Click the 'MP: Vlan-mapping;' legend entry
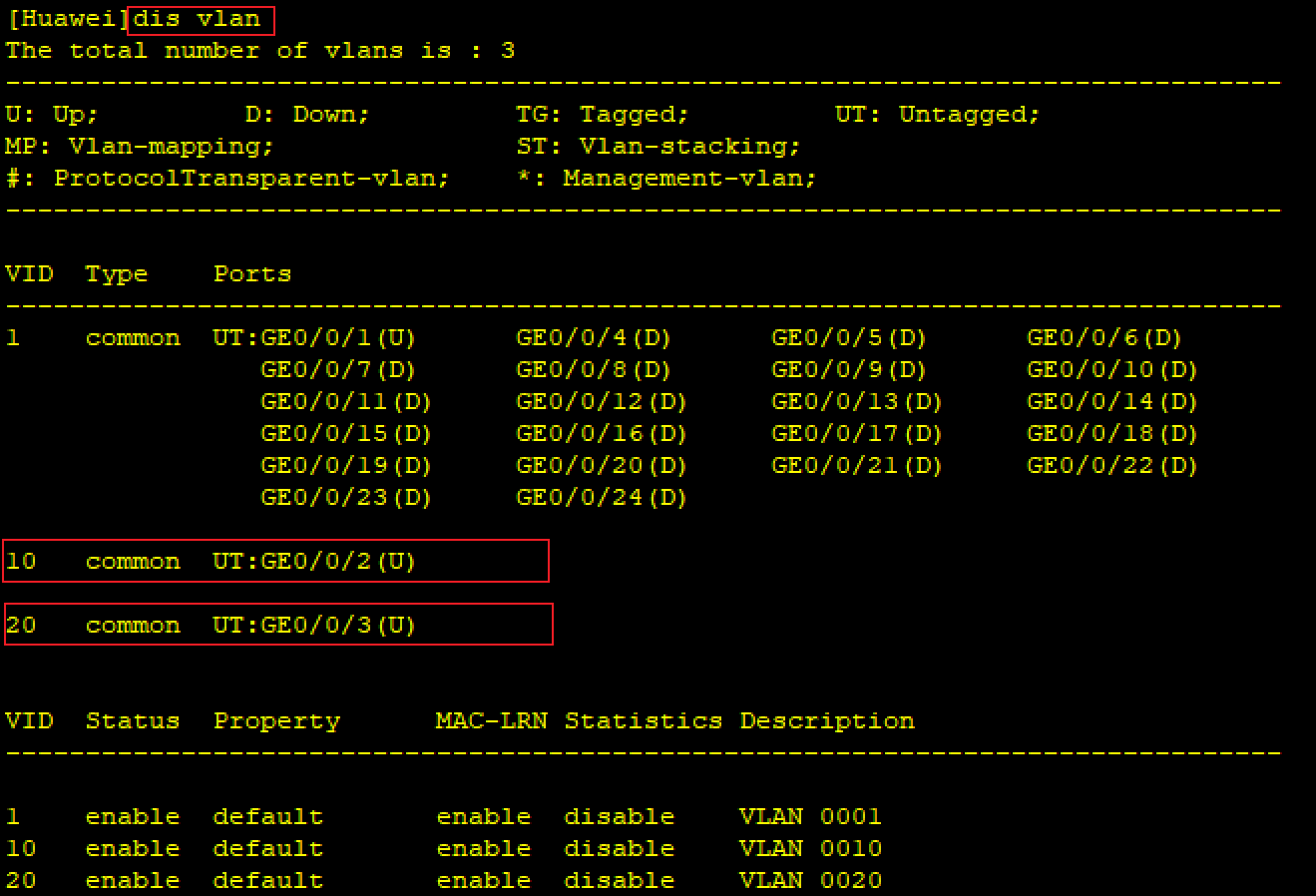The height and width of the screenshot is (896, 1316). [x=140, y=147]
